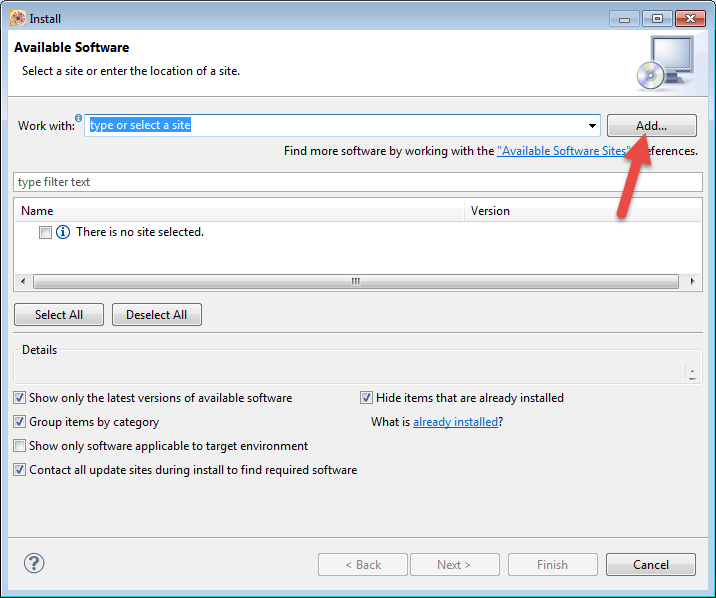
Task: Click the left horizontal scroll arrow
Action: point(23,281)
